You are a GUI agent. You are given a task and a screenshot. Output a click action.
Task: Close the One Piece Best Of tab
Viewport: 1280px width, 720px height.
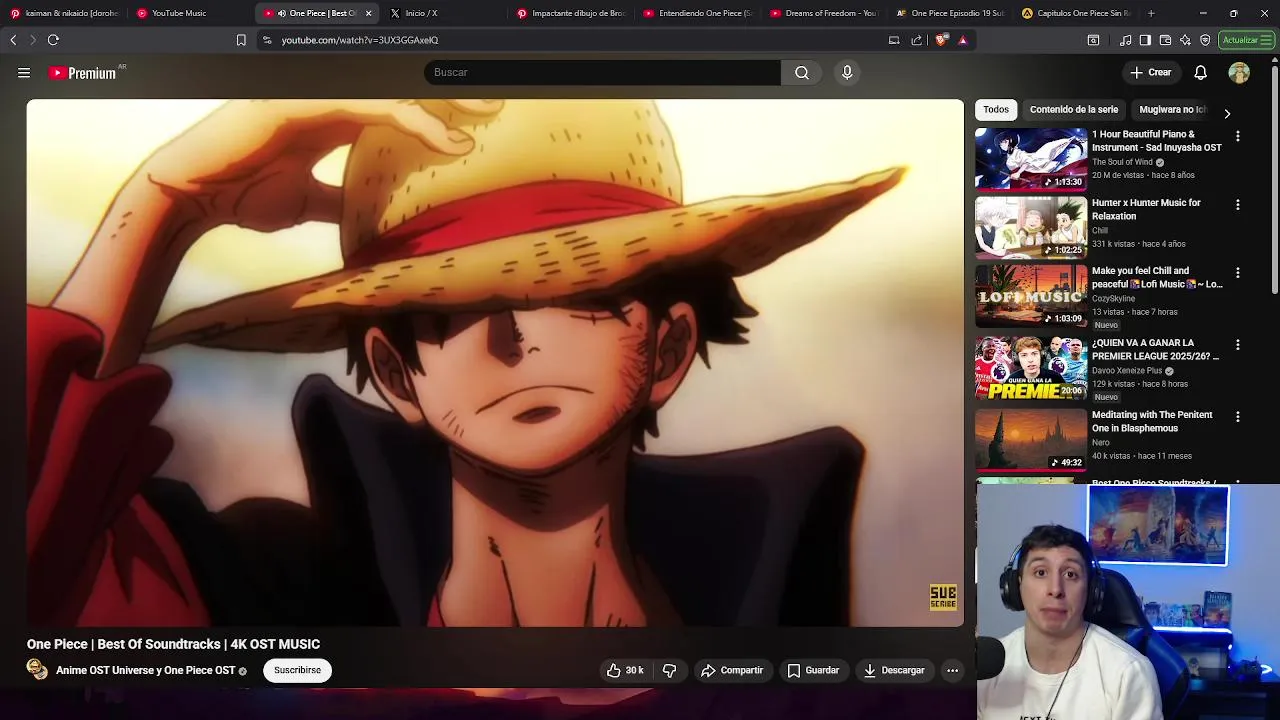coord(368,14)
